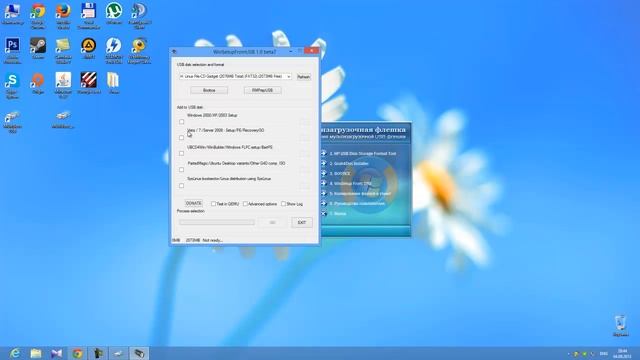This screenshot has height=360, width=640.
Task: Click the greyed-out GO button
Action: click(x=273, y=222)
